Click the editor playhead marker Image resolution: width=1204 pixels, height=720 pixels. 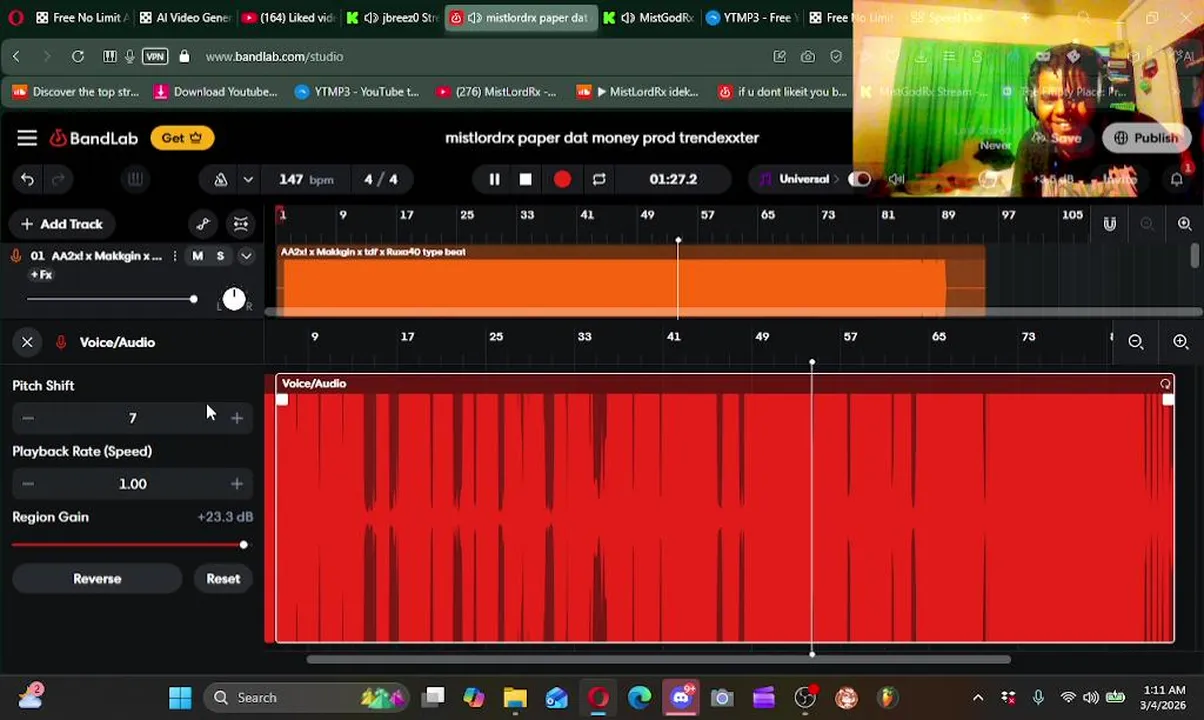(x=812, y=362)
